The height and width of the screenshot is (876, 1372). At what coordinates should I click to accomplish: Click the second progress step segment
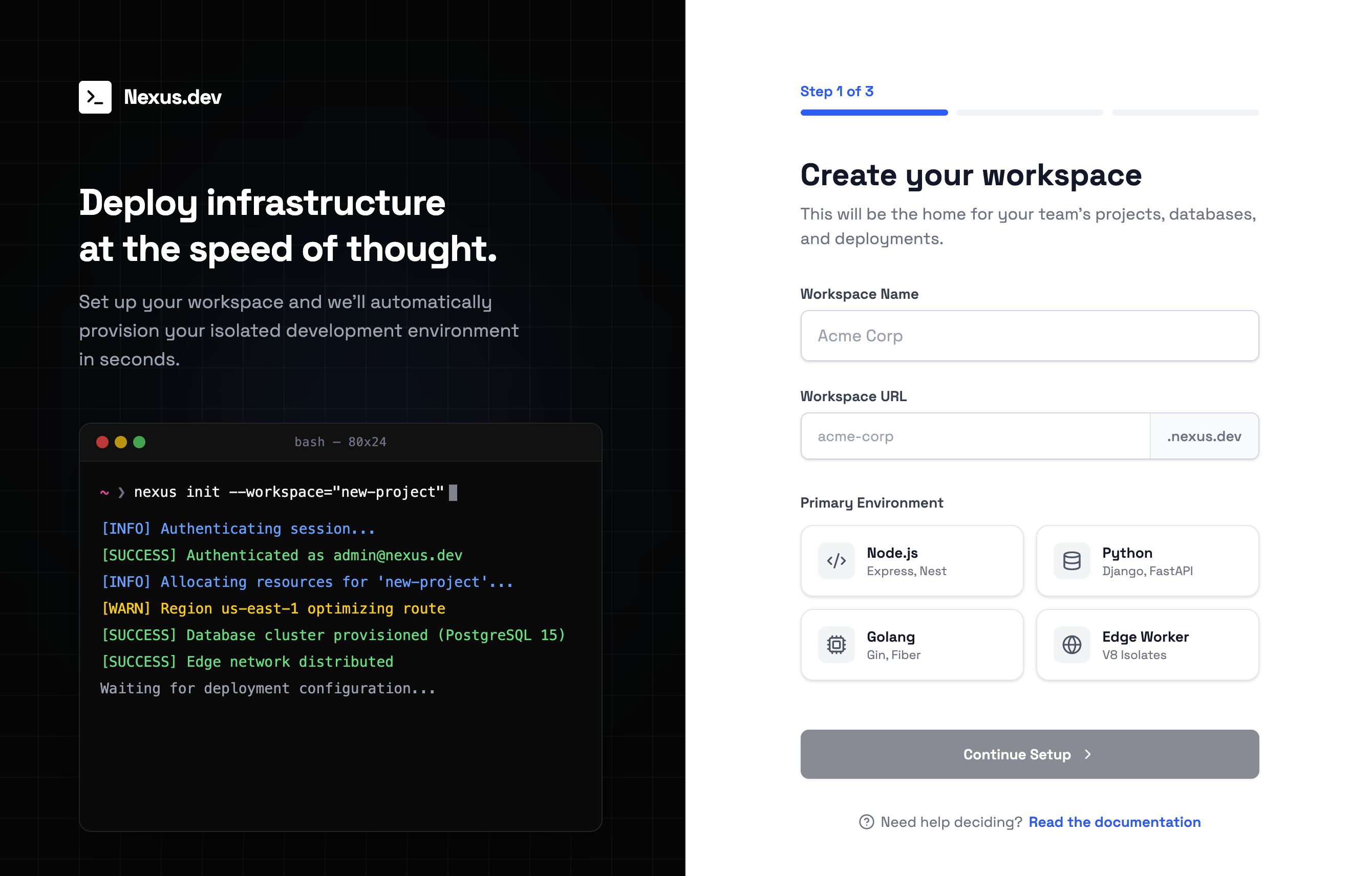tap(1029, 113)
